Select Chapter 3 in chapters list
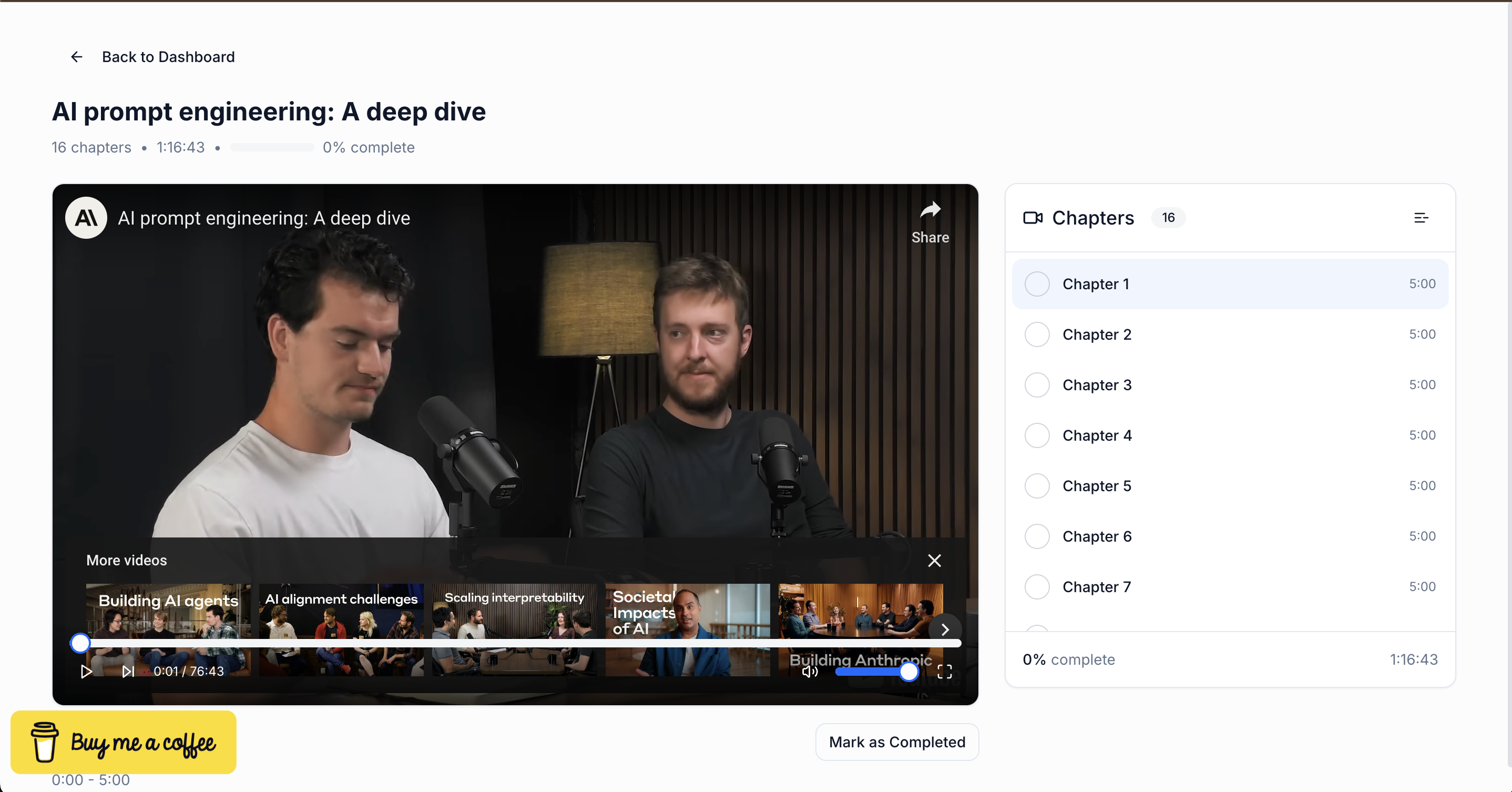This screenshot has width=1512, height=792. [1097, 385]
